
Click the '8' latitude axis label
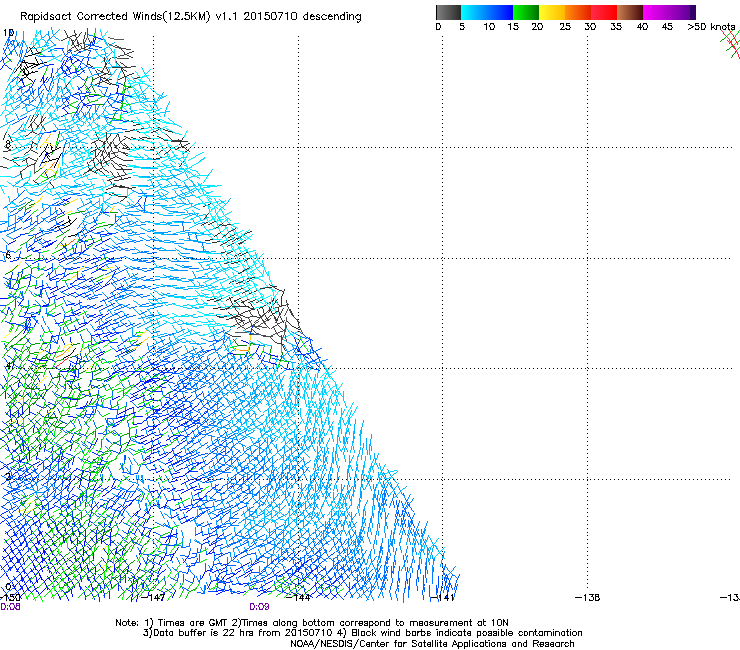pyautogui.click(x=7, y=144)
